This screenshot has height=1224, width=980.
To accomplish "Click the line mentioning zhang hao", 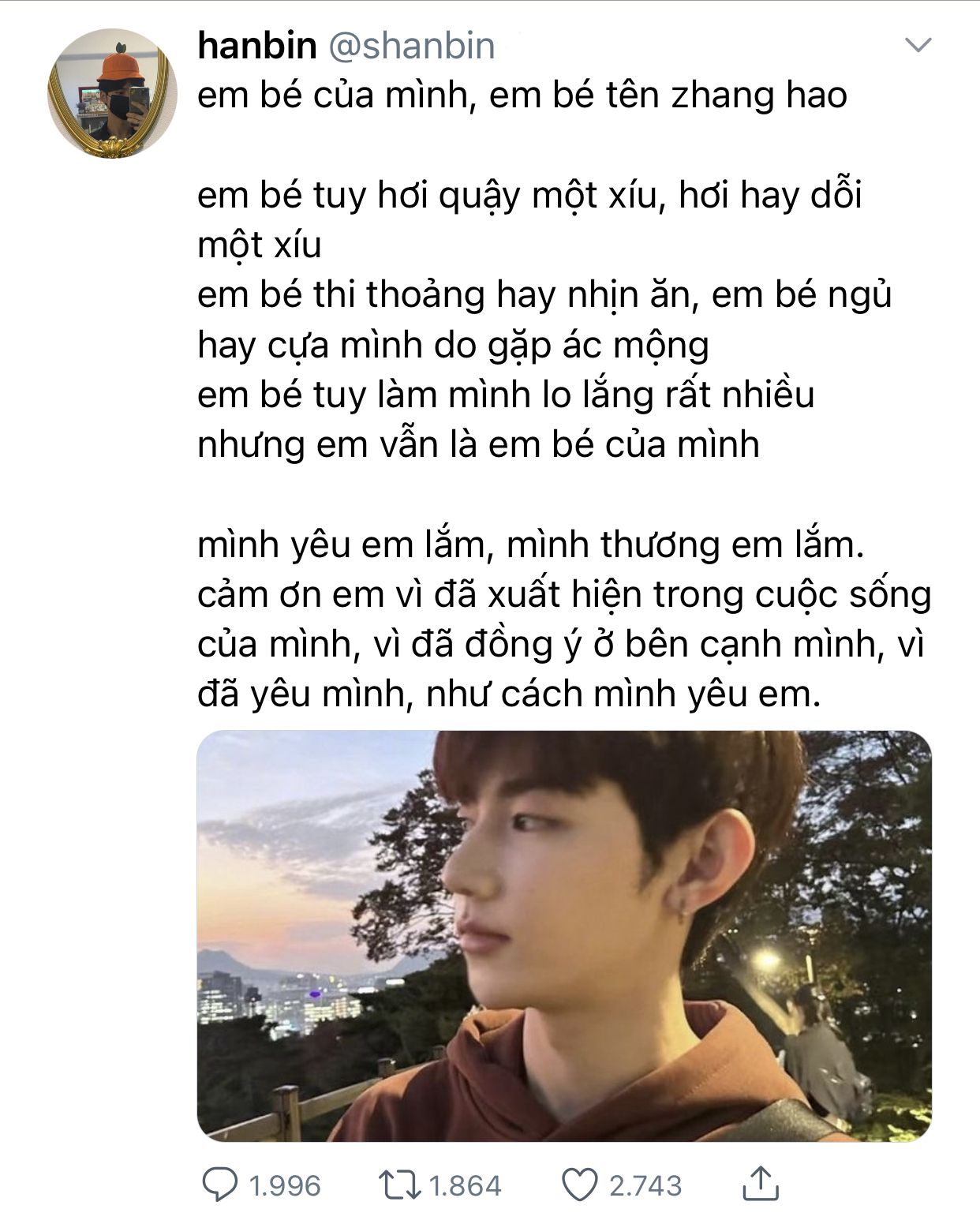I will pos(522,95).
